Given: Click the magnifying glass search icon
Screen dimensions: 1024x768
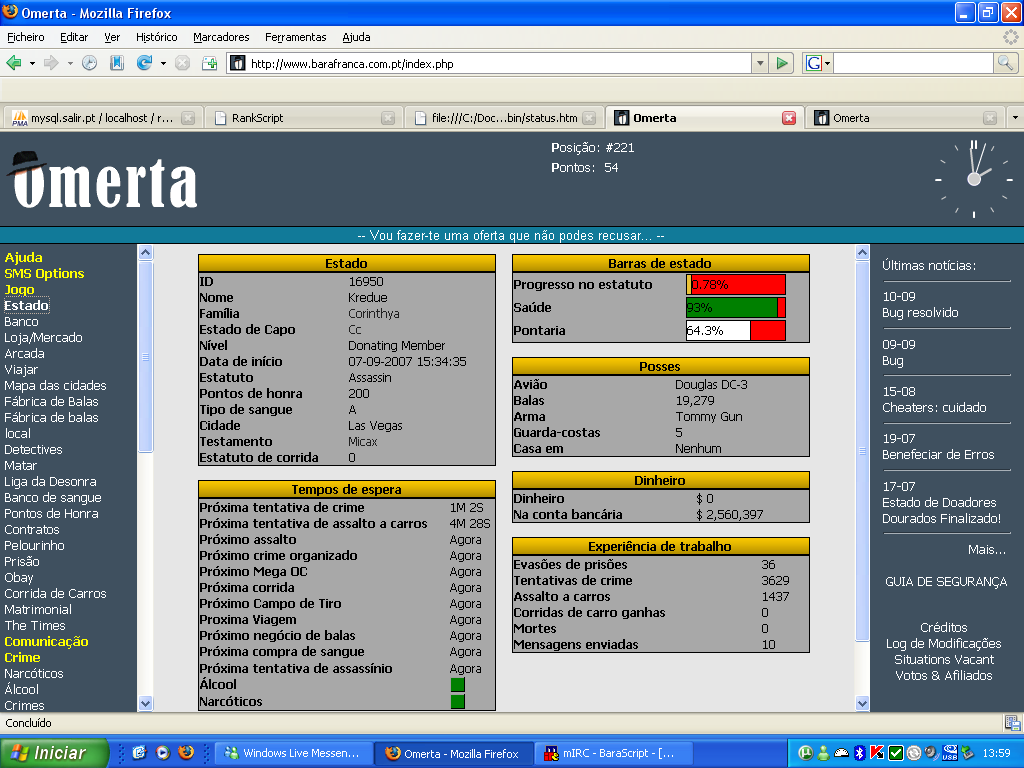Looking at the screenshot, I should pos(1005,63).
